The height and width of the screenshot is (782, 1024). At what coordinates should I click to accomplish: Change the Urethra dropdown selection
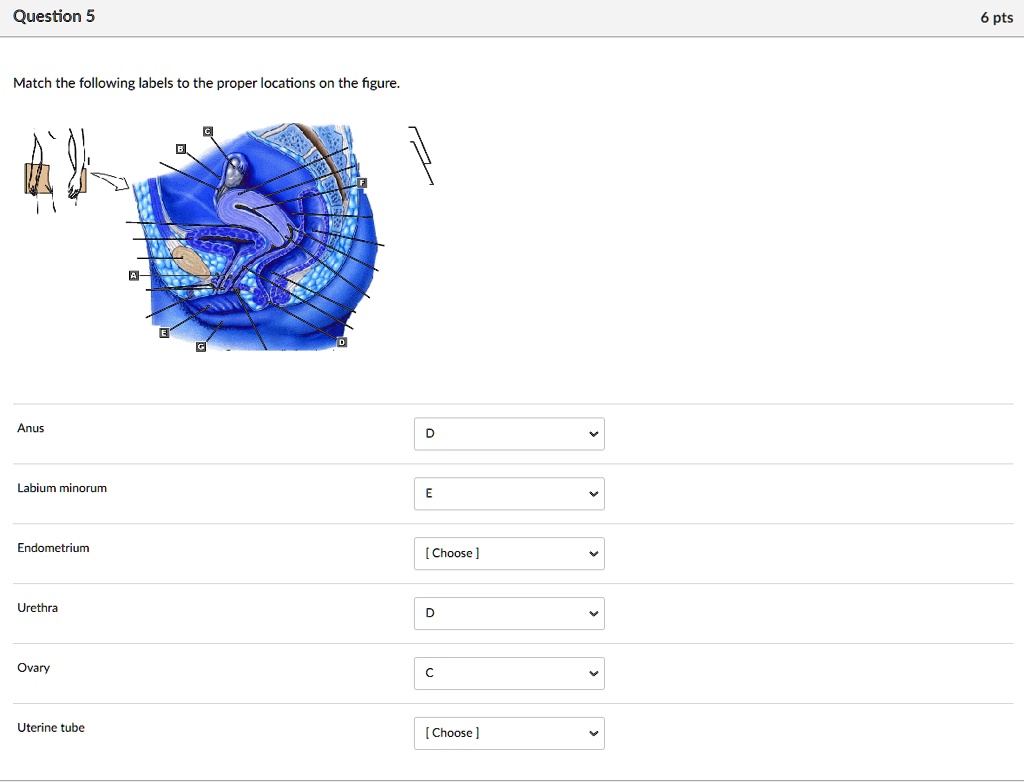coord(509,614)
